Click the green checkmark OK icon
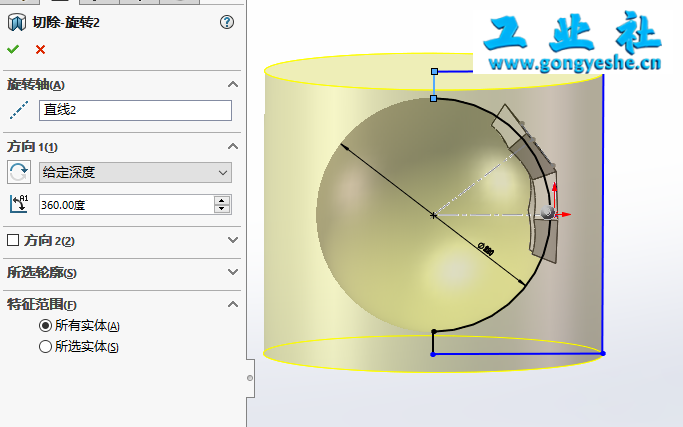The width and height of the screenshot is (683, 427). click(13, 49)
